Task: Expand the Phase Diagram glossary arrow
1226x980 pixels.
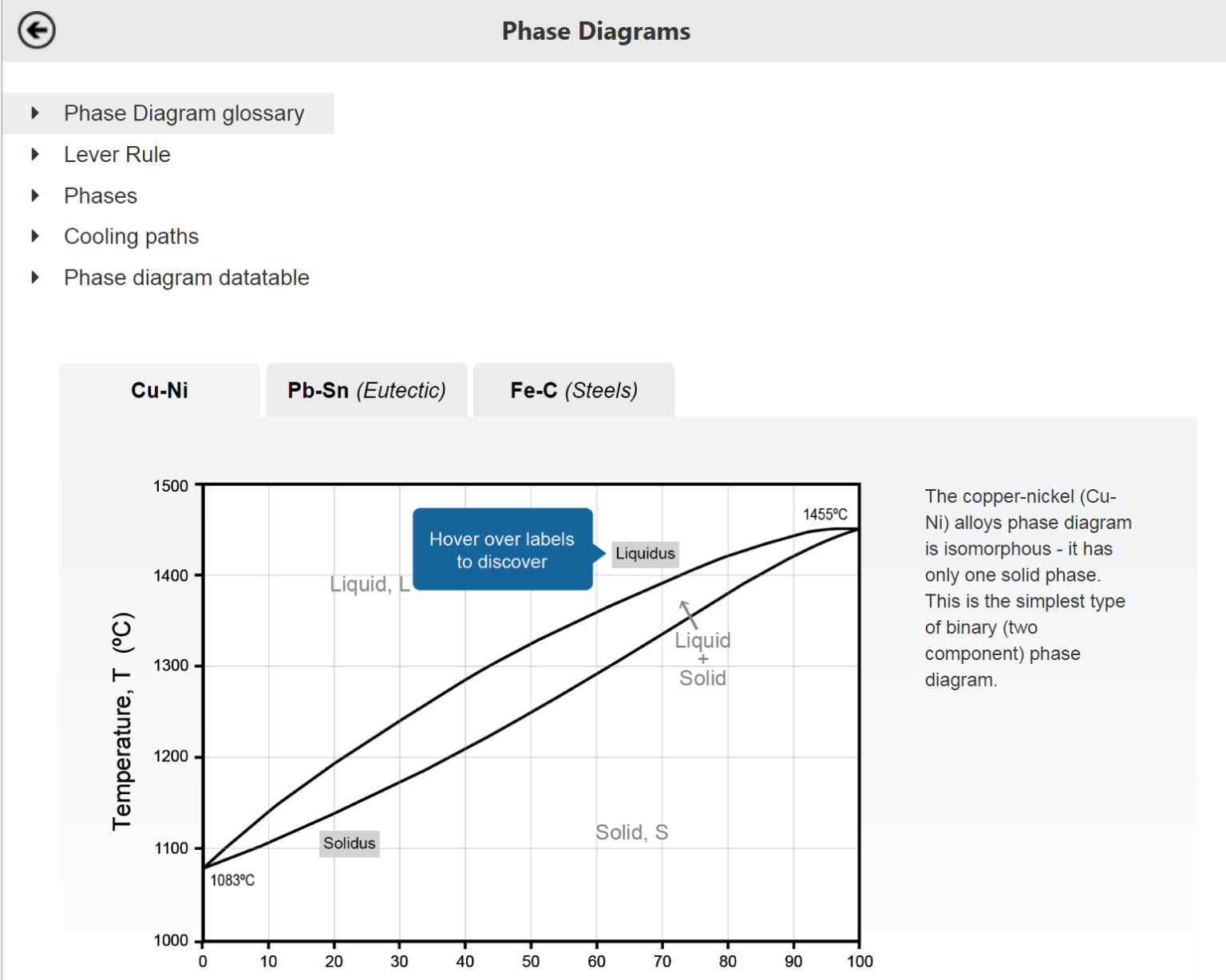Action: 35,113
